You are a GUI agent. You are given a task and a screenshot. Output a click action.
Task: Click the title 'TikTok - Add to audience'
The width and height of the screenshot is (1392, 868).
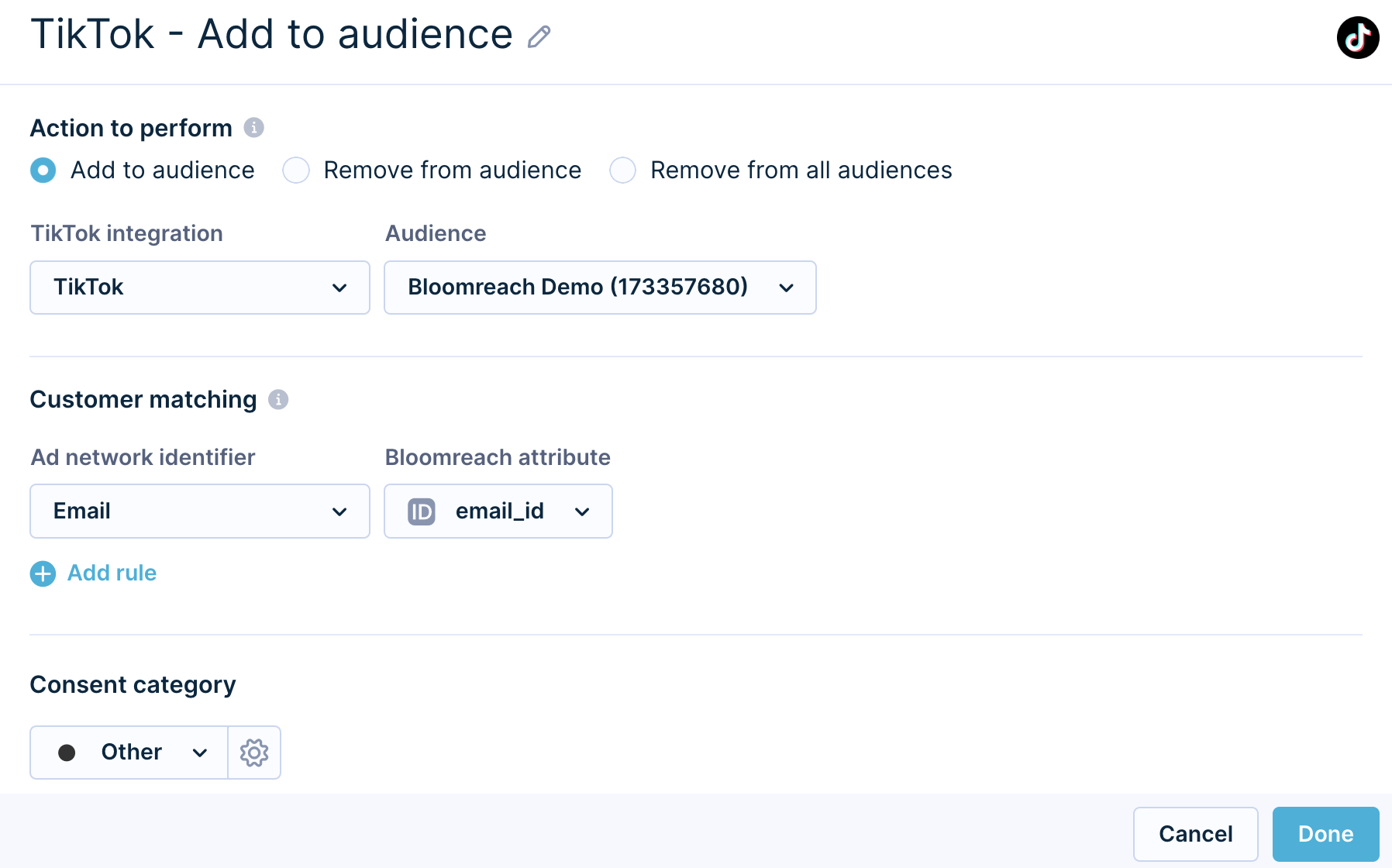[271, 35]
